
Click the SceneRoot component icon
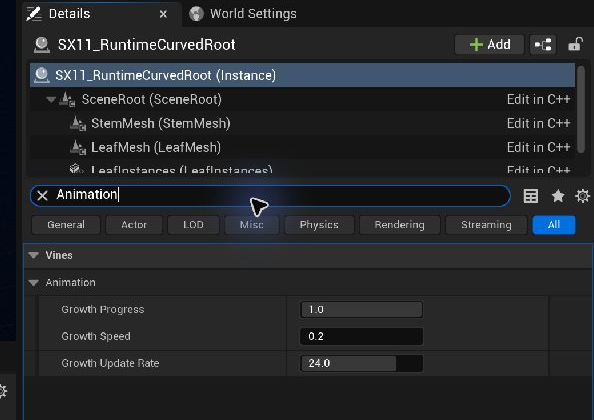click(67, 100)
